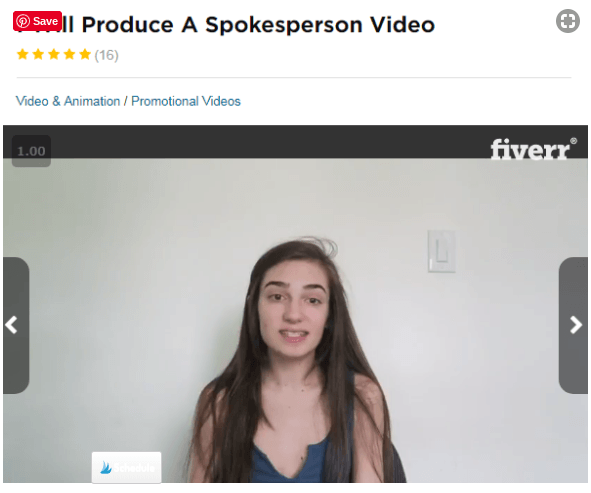Click the blue sail icon beside Schedule
Screen dimensions: 591x493
(x=106, y=468)
